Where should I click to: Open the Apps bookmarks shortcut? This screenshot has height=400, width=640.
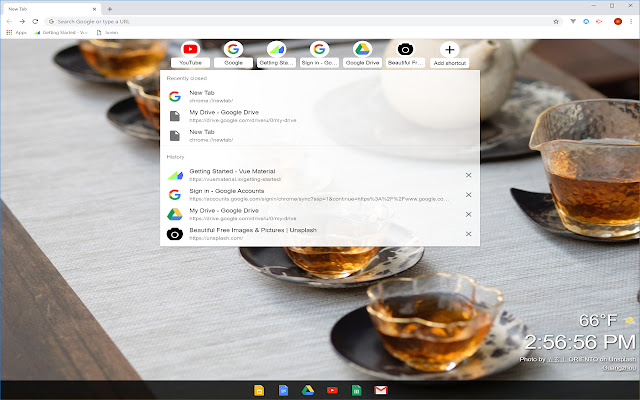pyautogui.click(x=16, y=33)
